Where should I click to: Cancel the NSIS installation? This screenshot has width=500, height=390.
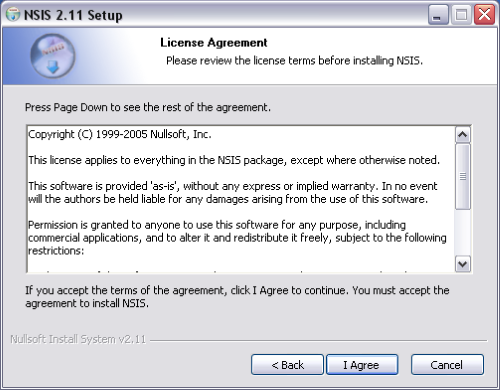[x=447, y=365]
